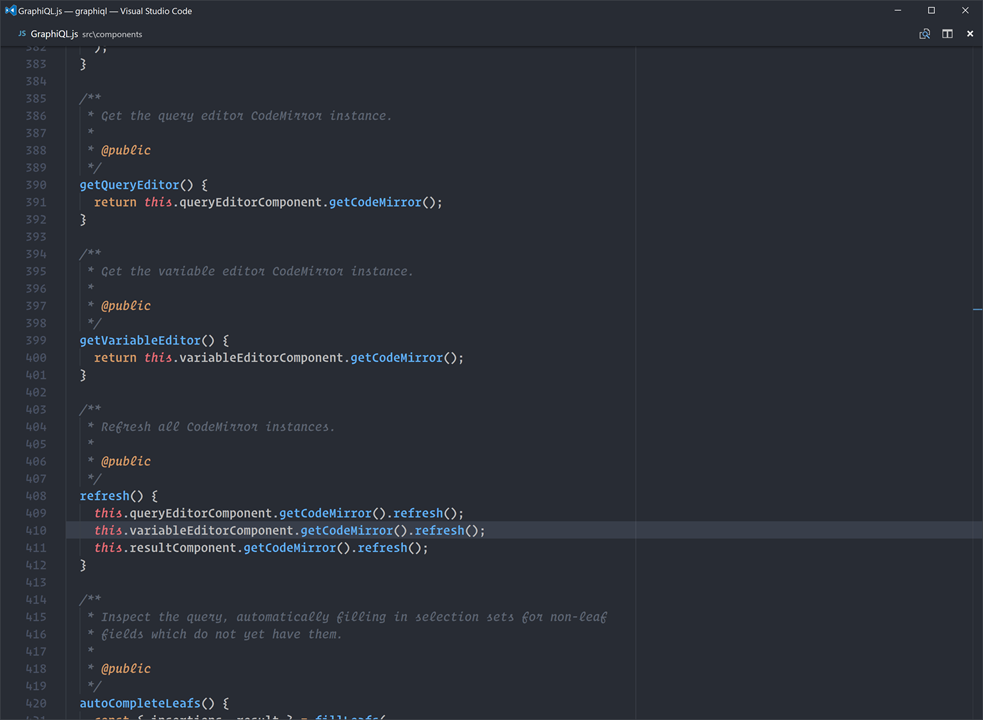Minimize the Visual Studio Code window
Viewport: 983px width, 720px height.
pyautogui.click(x=898, y=11)
